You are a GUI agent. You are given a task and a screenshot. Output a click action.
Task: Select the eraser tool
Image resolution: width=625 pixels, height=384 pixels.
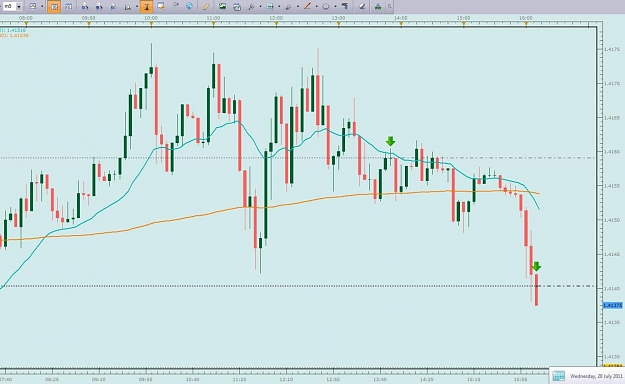[x=362, y=6]
